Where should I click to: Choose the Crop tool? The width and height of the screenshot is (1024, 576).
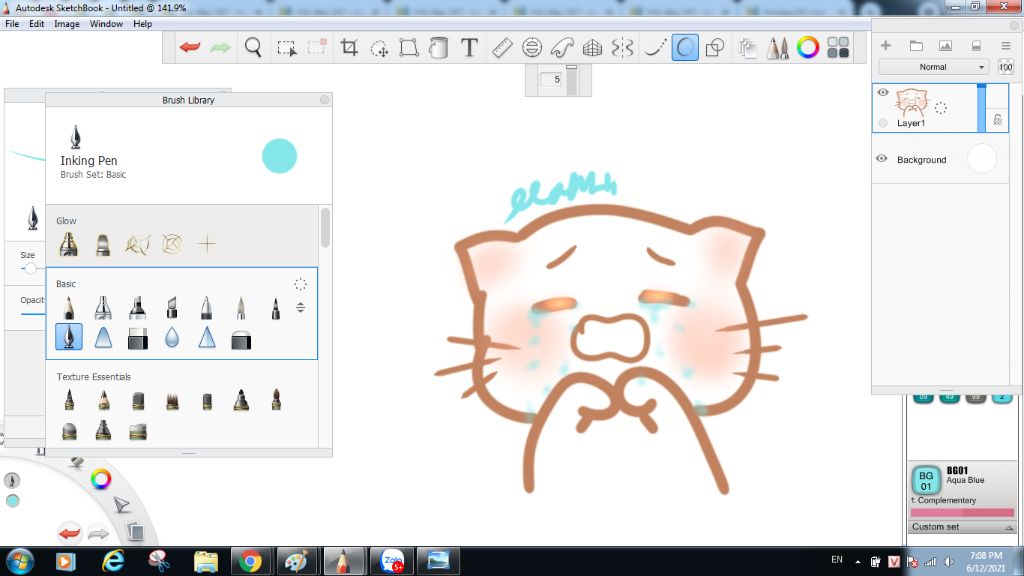point(349,48)
